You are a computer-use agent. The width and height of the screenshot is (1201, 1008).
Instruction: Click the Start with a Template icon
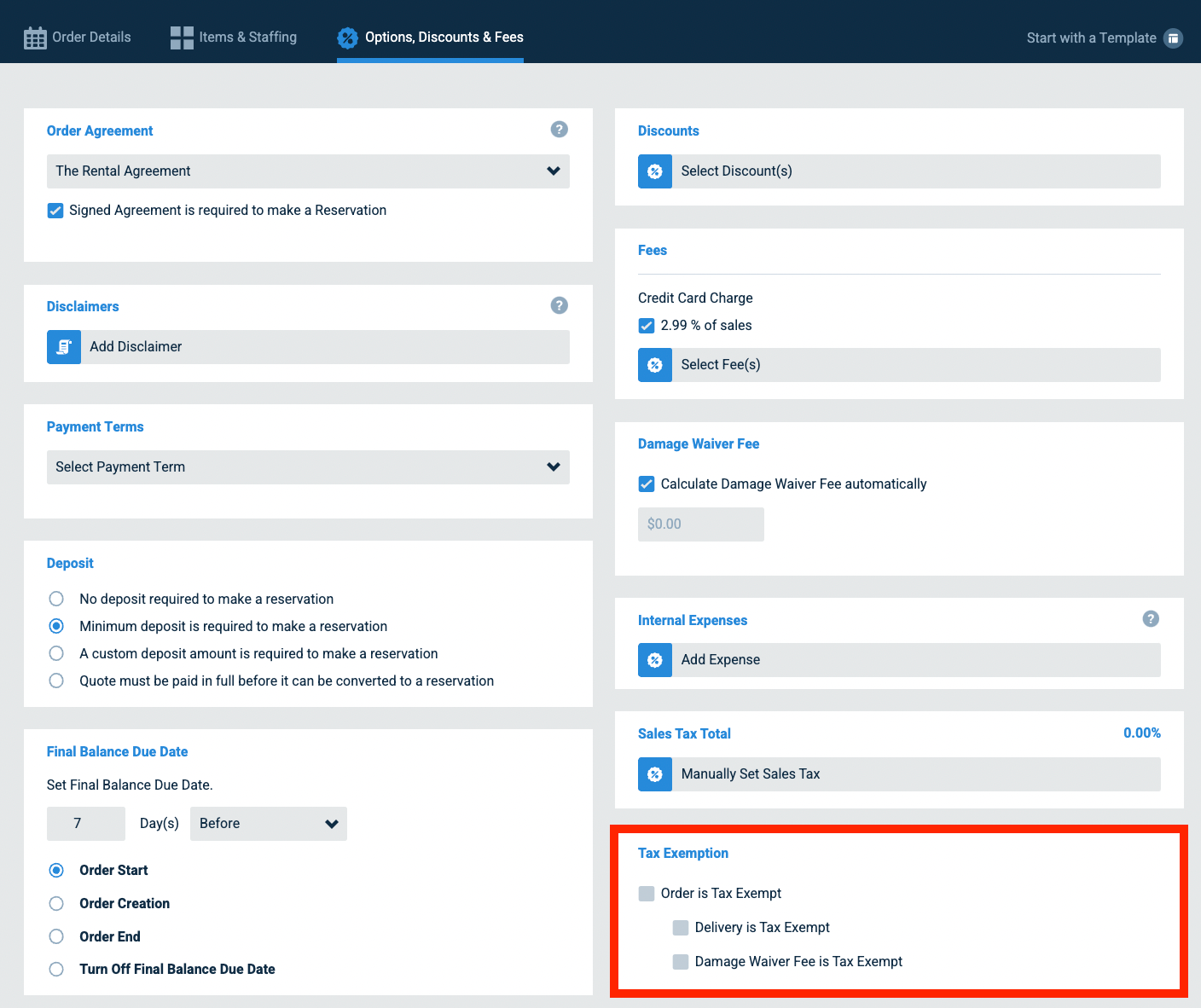(1174, 38)
